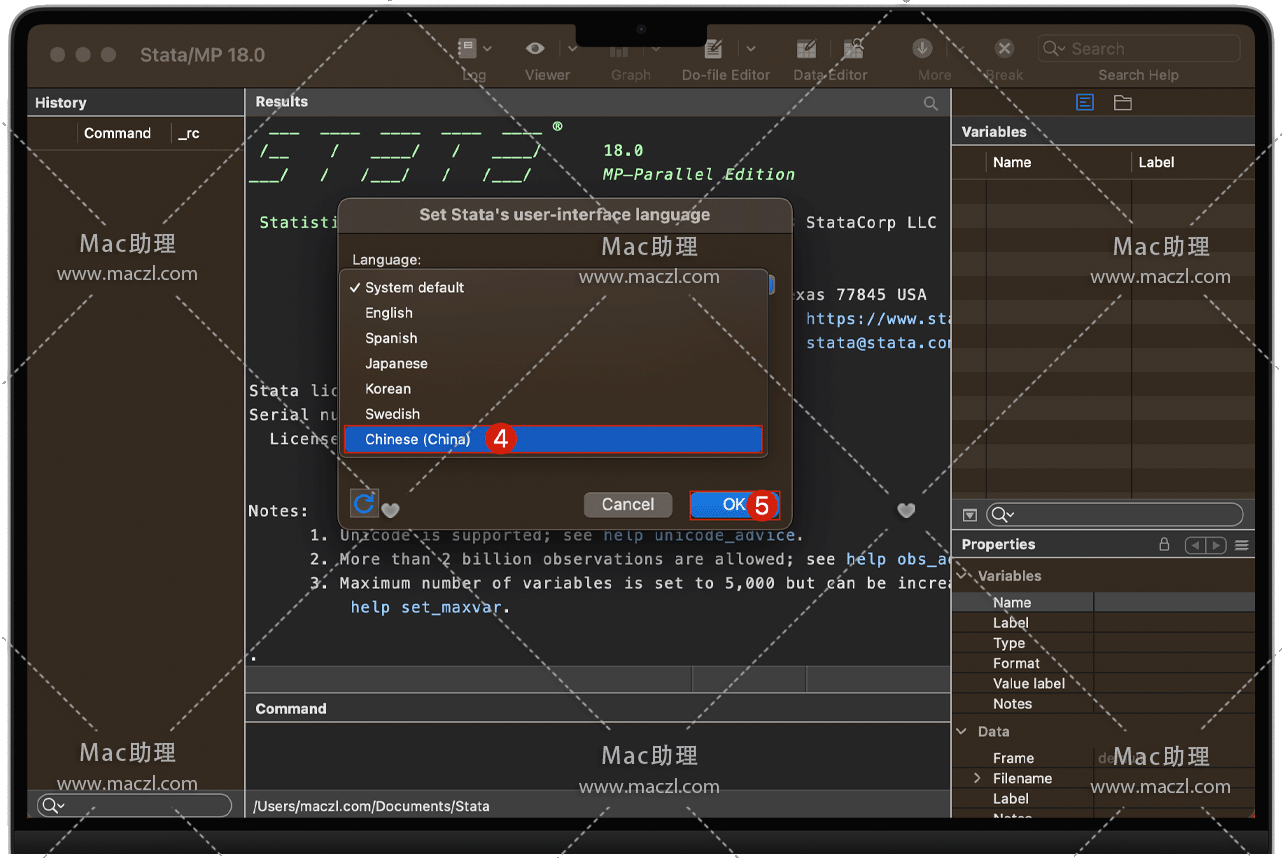Cancel the language dialog
The height and width of the screenshot is (858, 1282).
(627, 505)
